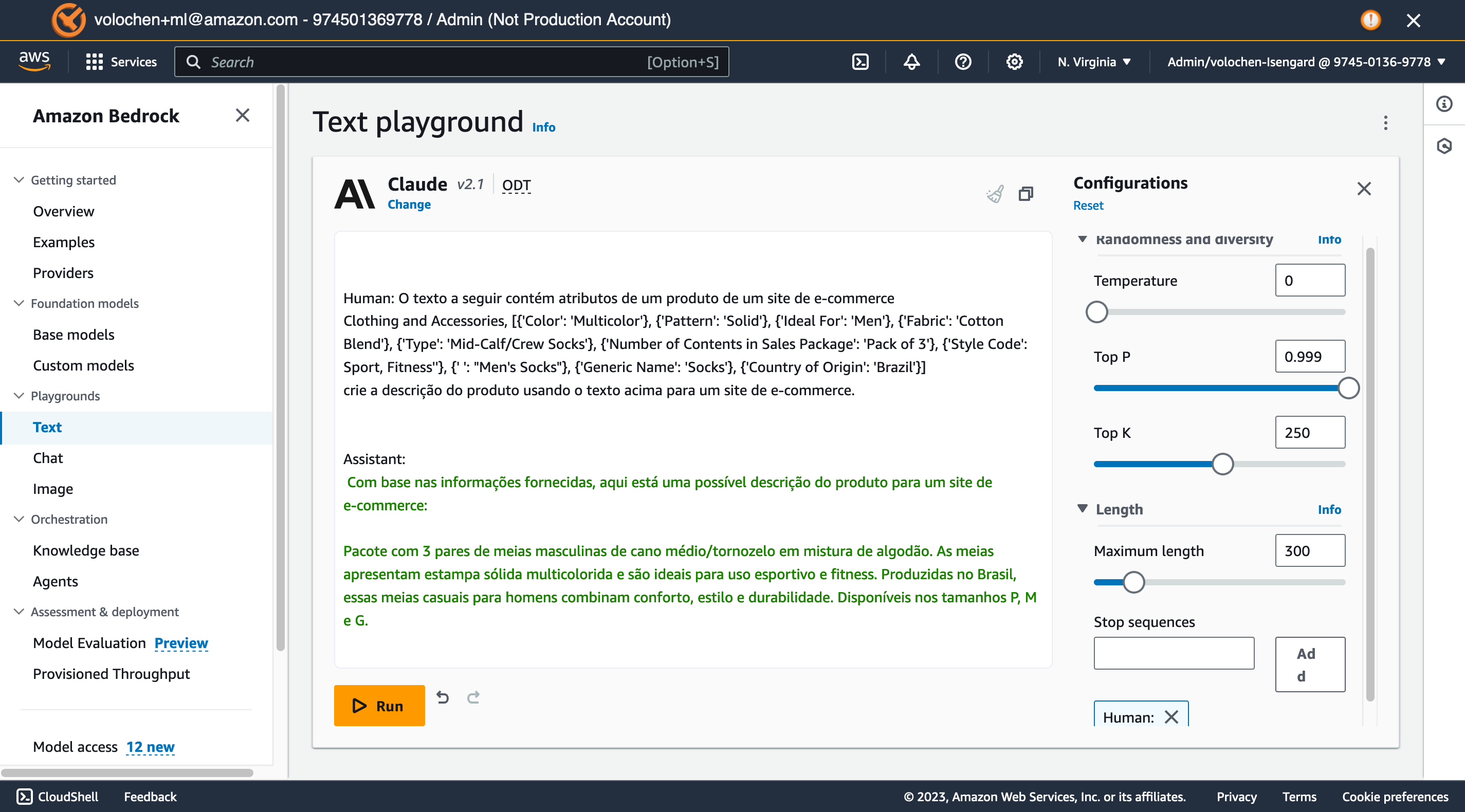Open the Chat playground page
The height and width of the screenshot is (812, 1465).
(x=48, y=458)
